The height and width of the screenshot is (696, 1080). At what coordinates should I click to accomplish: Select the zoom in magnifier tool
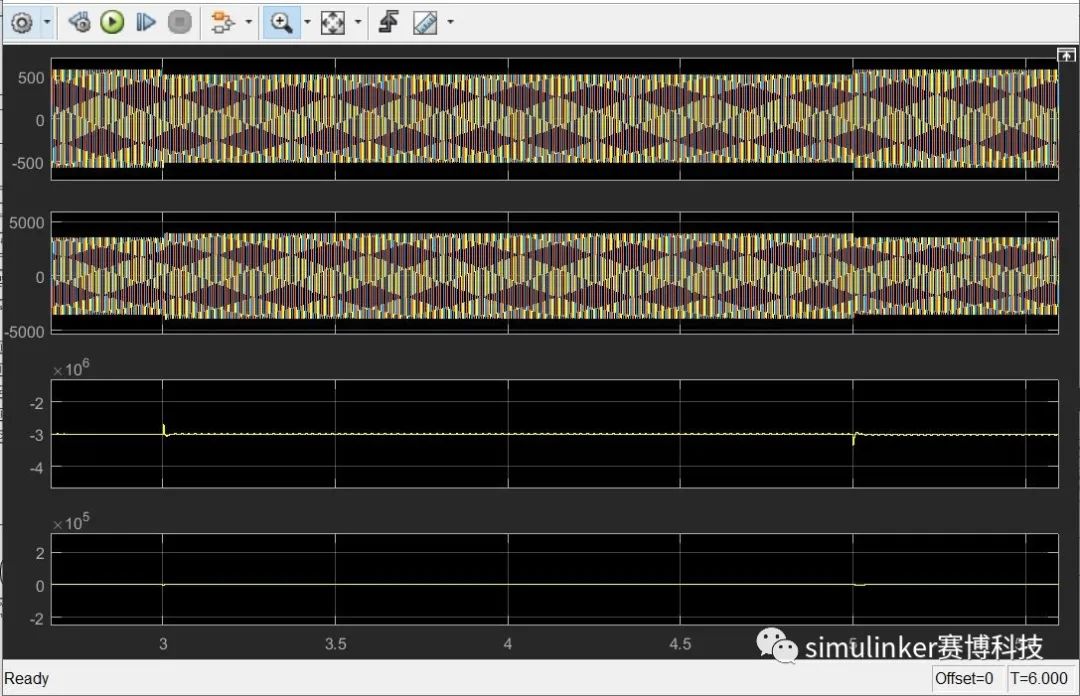(x=281, y=22)
